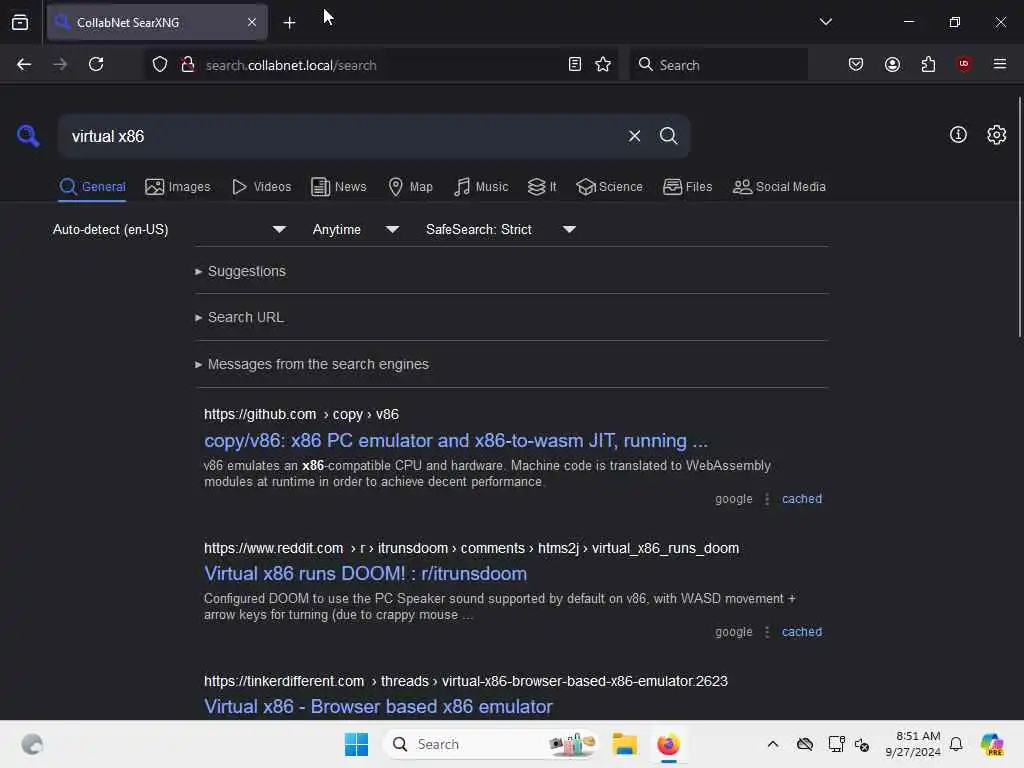Open the Pocket save button
Image resolution: width=1024 pixels, height=768 pixels.
click(x=856, y=64)
